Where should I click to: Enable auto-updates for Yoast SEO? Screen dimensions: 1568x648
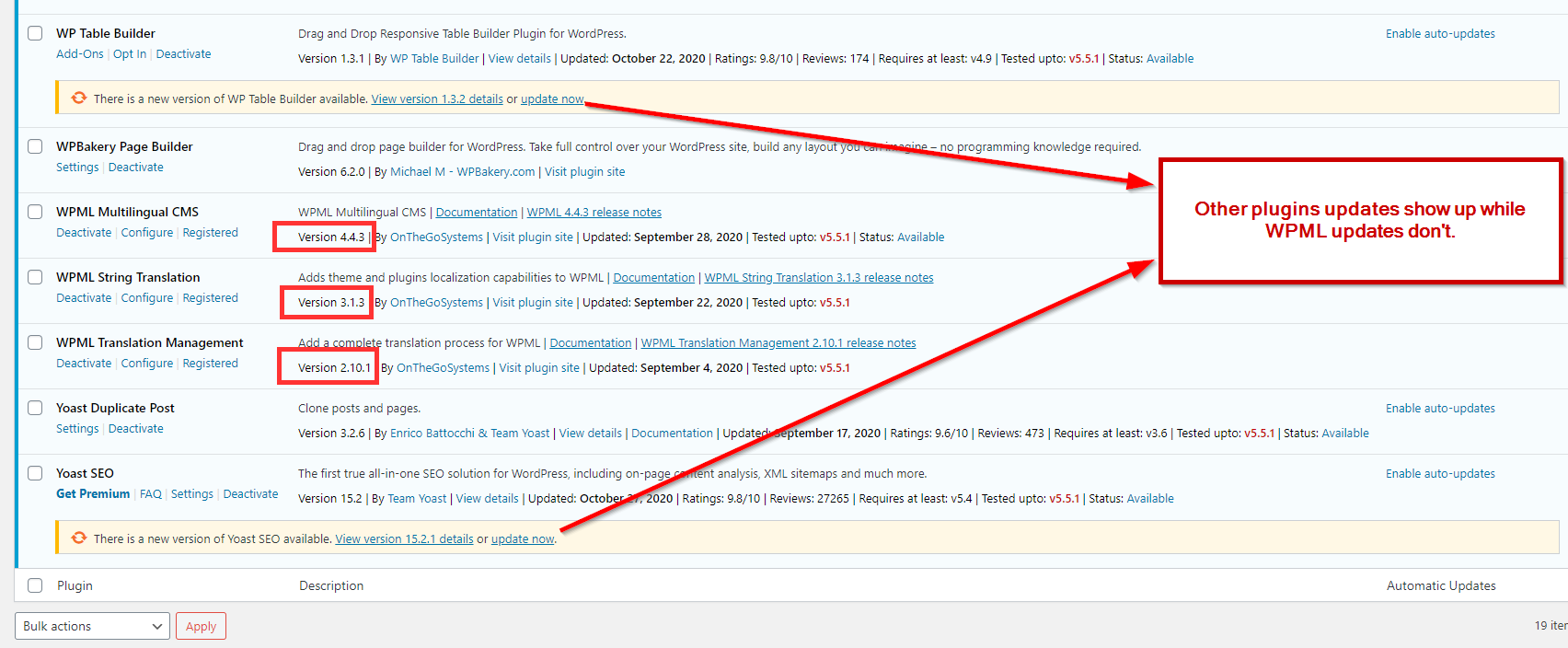click(1440, 474)
